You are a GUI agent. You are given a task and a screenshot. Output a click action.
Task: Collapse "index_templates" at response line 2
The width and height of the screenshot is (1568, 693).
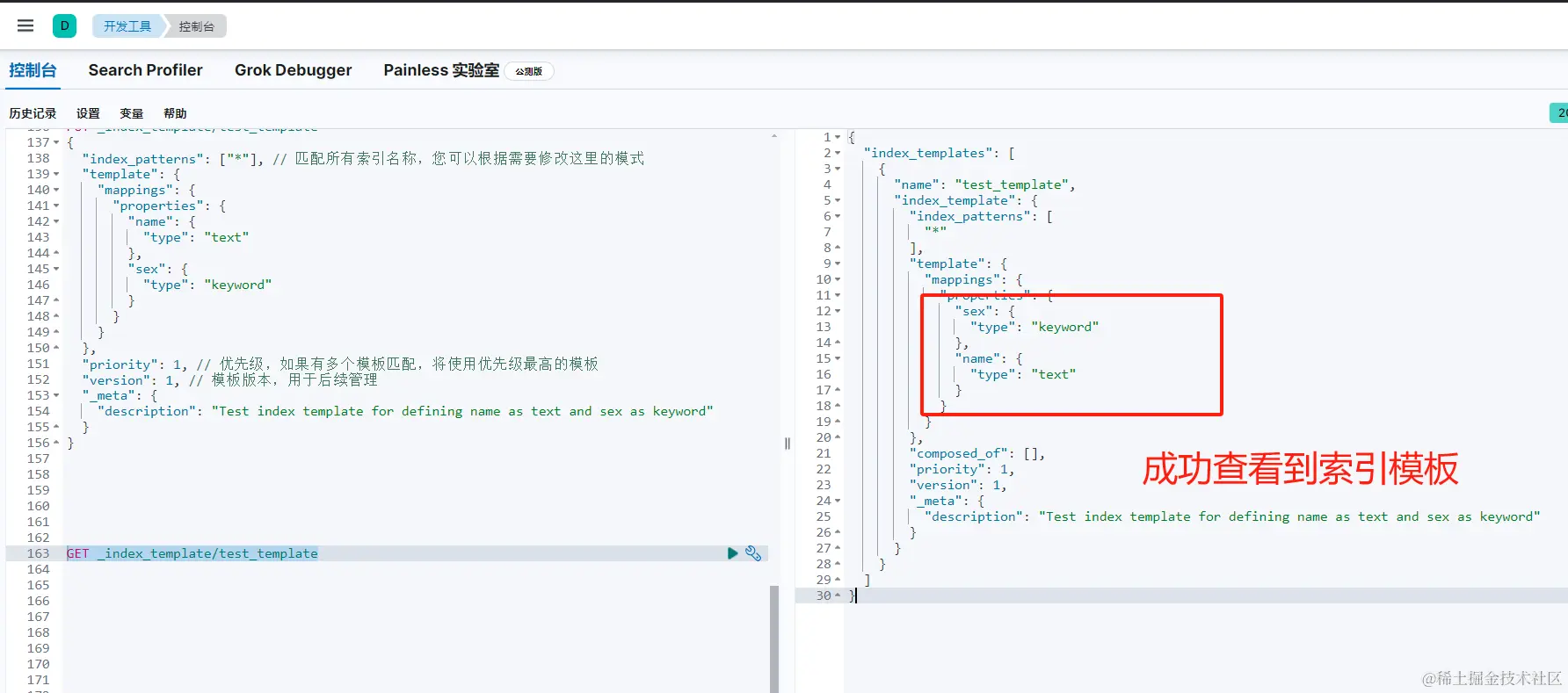(838, 153)
